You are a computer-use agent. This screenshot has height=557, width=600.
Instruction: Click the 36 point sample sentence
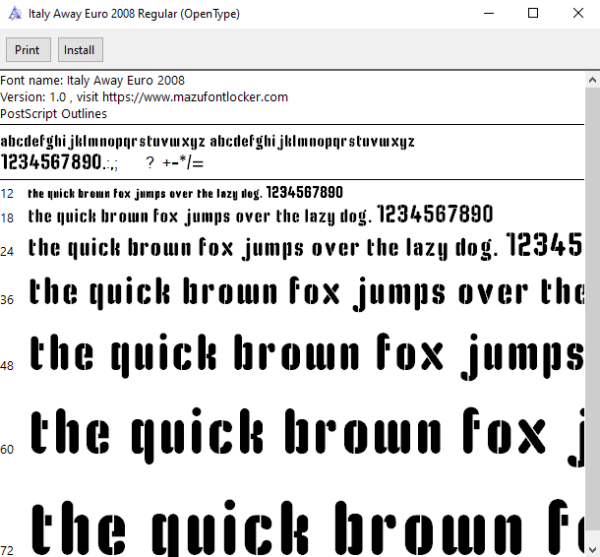point(306,293)
